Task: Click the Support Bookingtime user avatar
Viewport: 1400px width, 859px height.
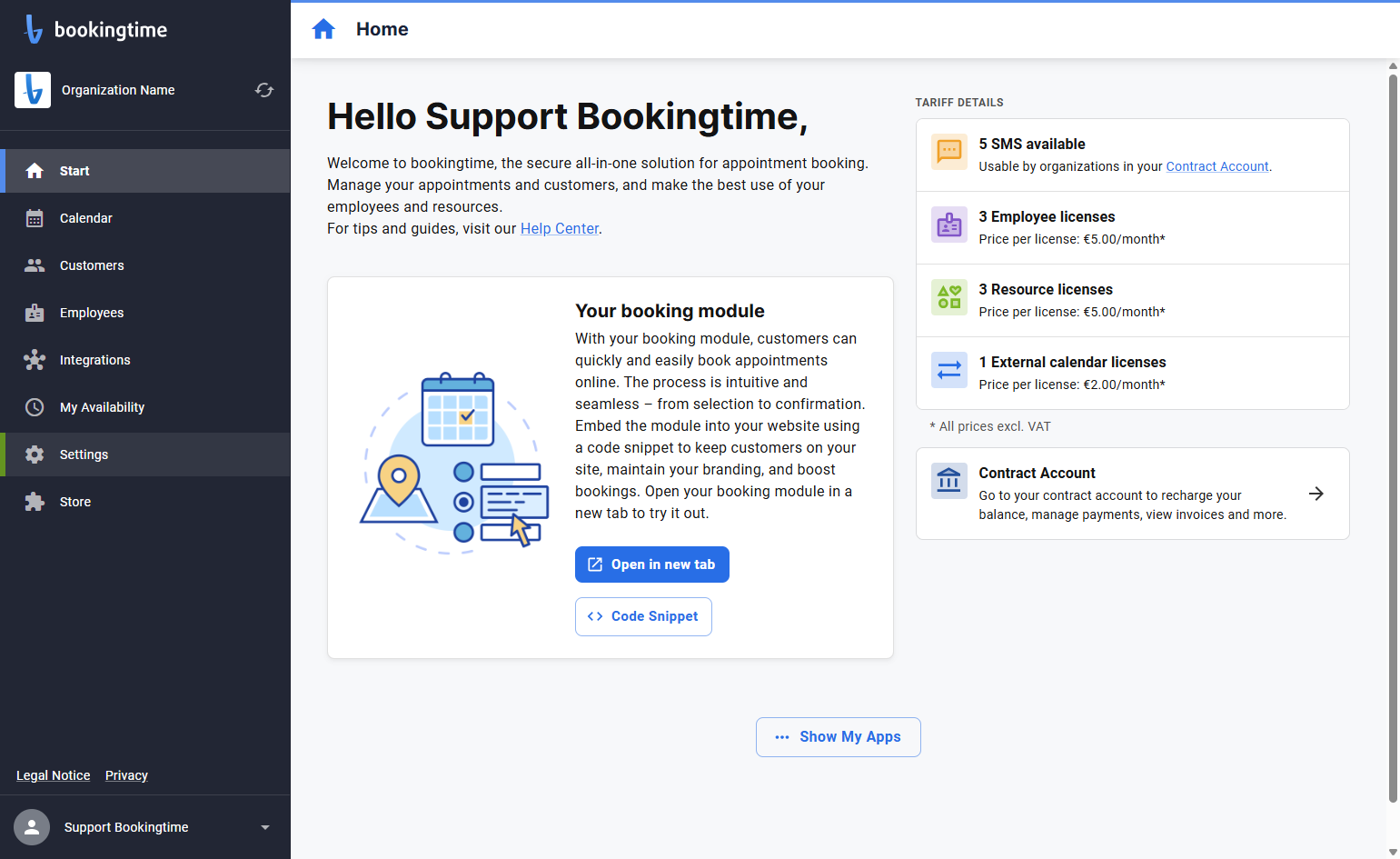Action: [32, 827]
